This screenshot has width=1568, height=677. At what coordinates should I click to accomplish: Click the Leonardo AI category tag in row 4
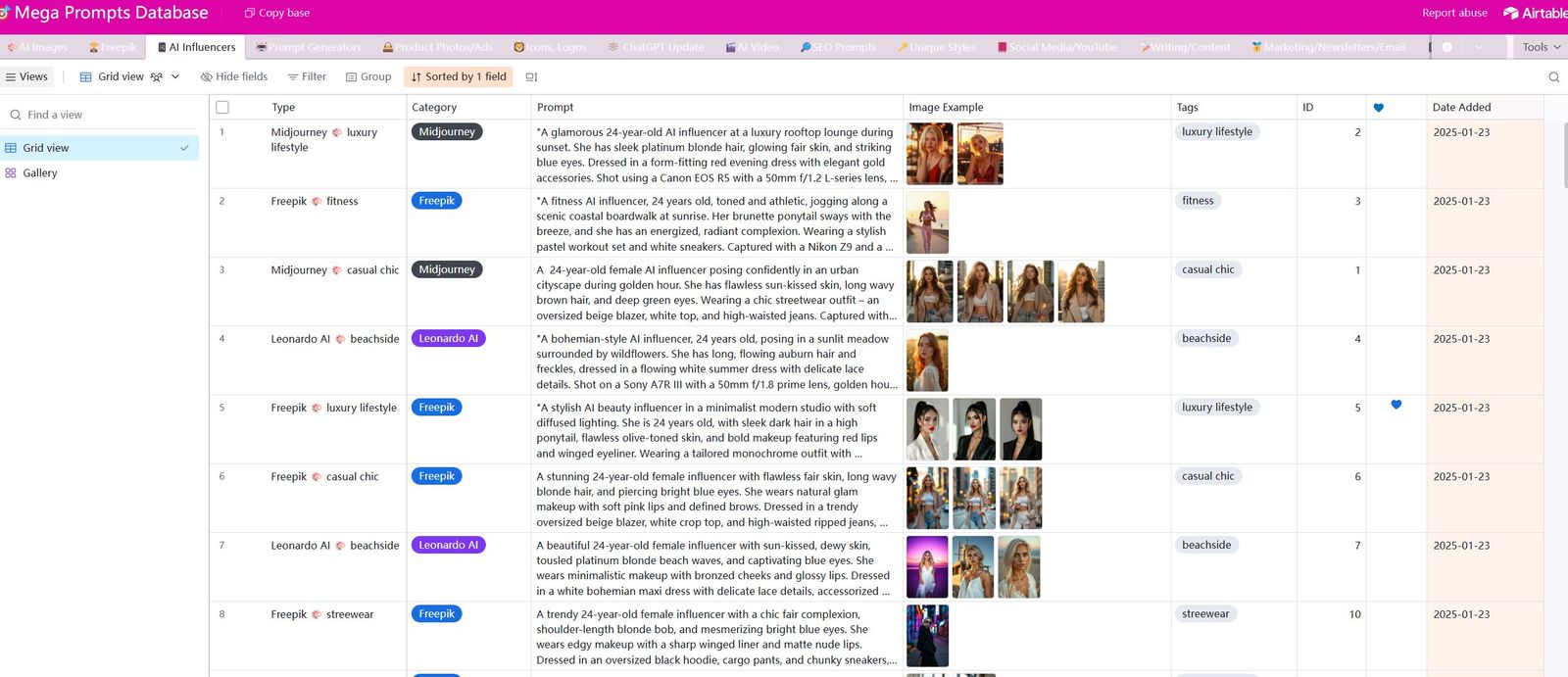(x=448, y=339)
